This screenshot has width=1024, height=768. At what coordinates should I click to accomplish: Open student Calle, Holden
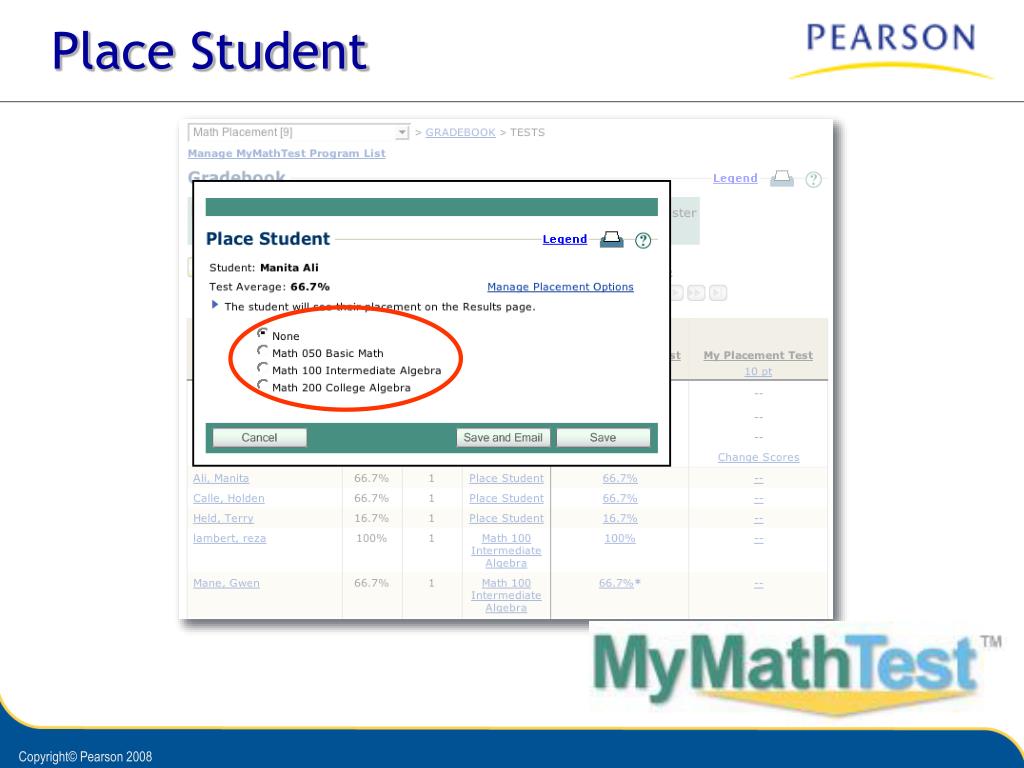(229, 498)
